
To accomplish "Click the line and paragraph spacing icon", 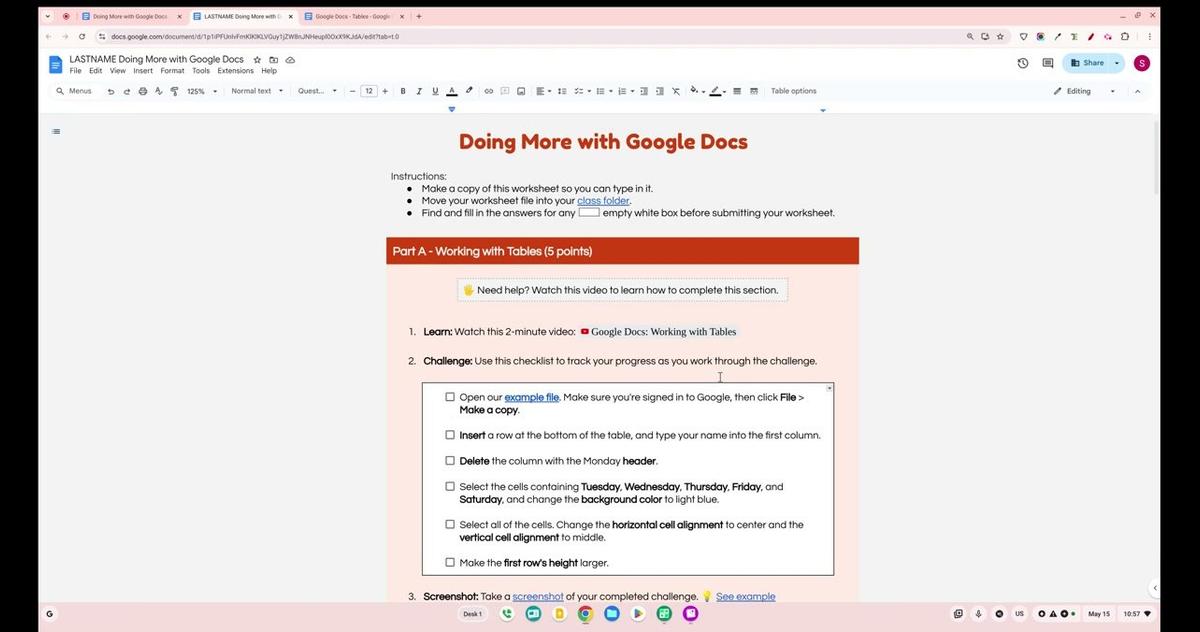I will pyautogui.click(x=562, y=91).
